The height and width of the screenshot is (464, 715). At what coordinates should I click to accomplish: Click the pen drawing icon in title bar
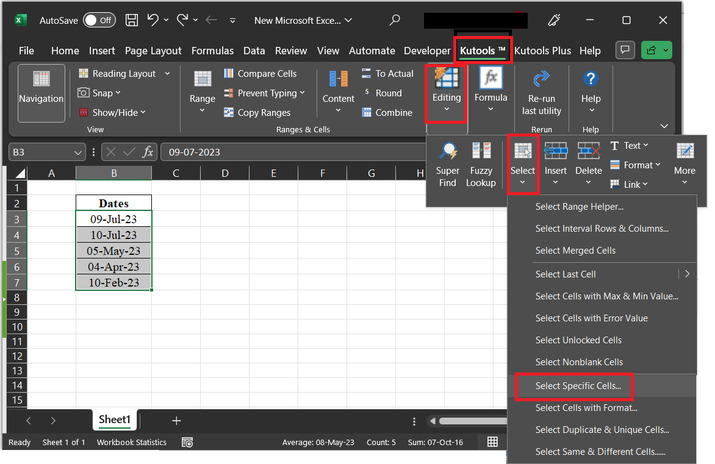tap(554, 20)
